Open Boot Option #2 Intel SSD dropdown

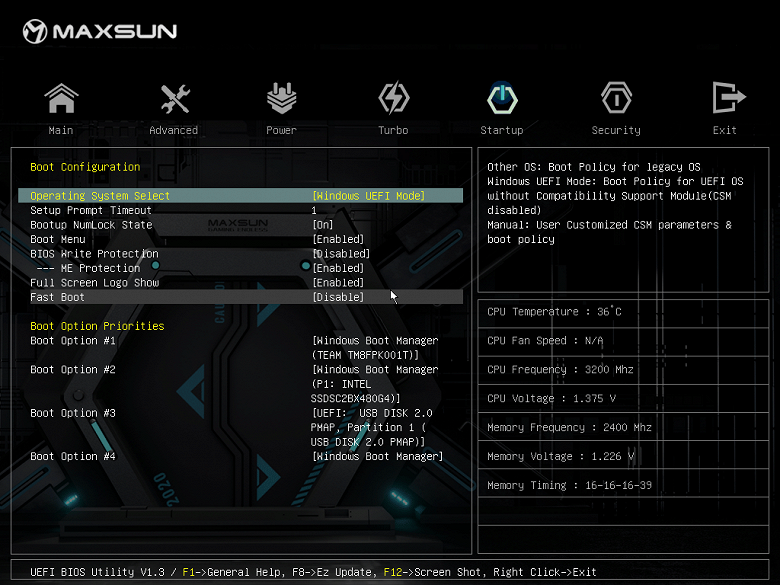[375, 384]
